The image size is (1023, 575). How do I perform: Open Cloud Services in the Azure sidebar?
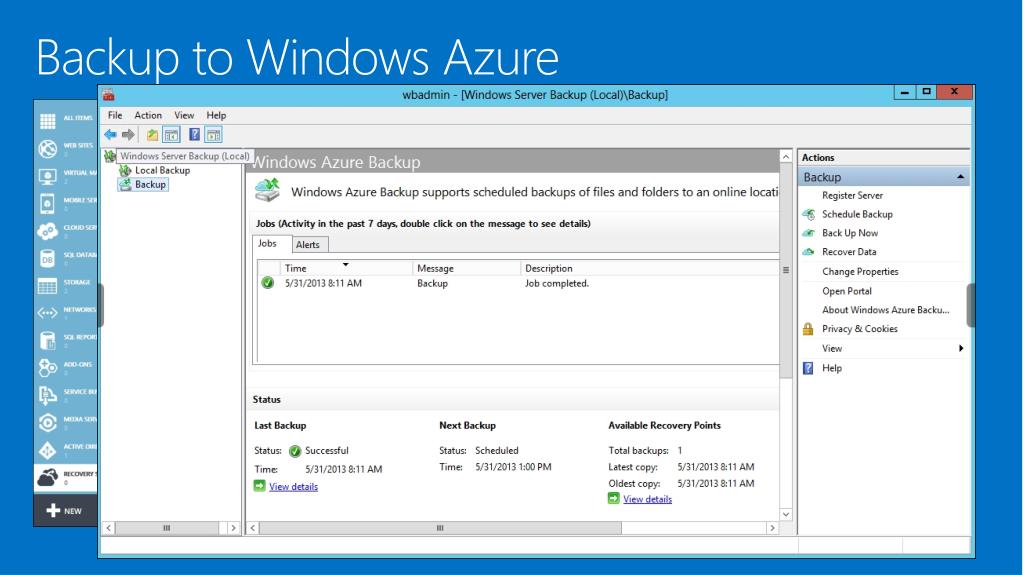coord(66,230)
